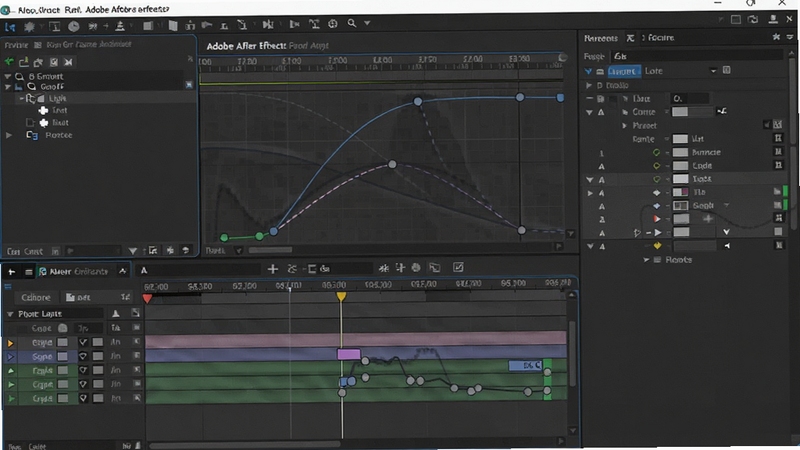800x450 pixels.
Task: Switch to the 'Focure' tab
Action: point(661,38)
